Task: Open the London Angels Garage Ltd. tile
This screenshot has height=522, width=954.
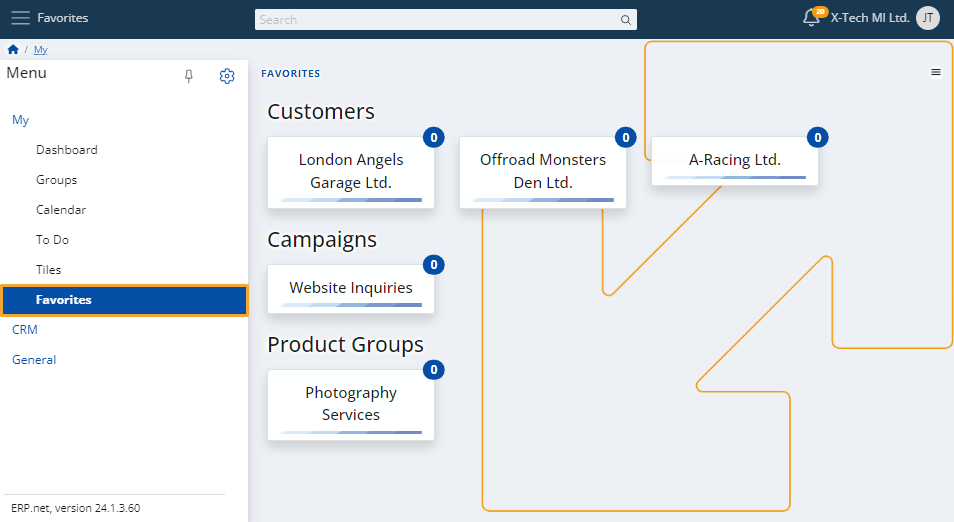Action: click(x=351, y=171)
